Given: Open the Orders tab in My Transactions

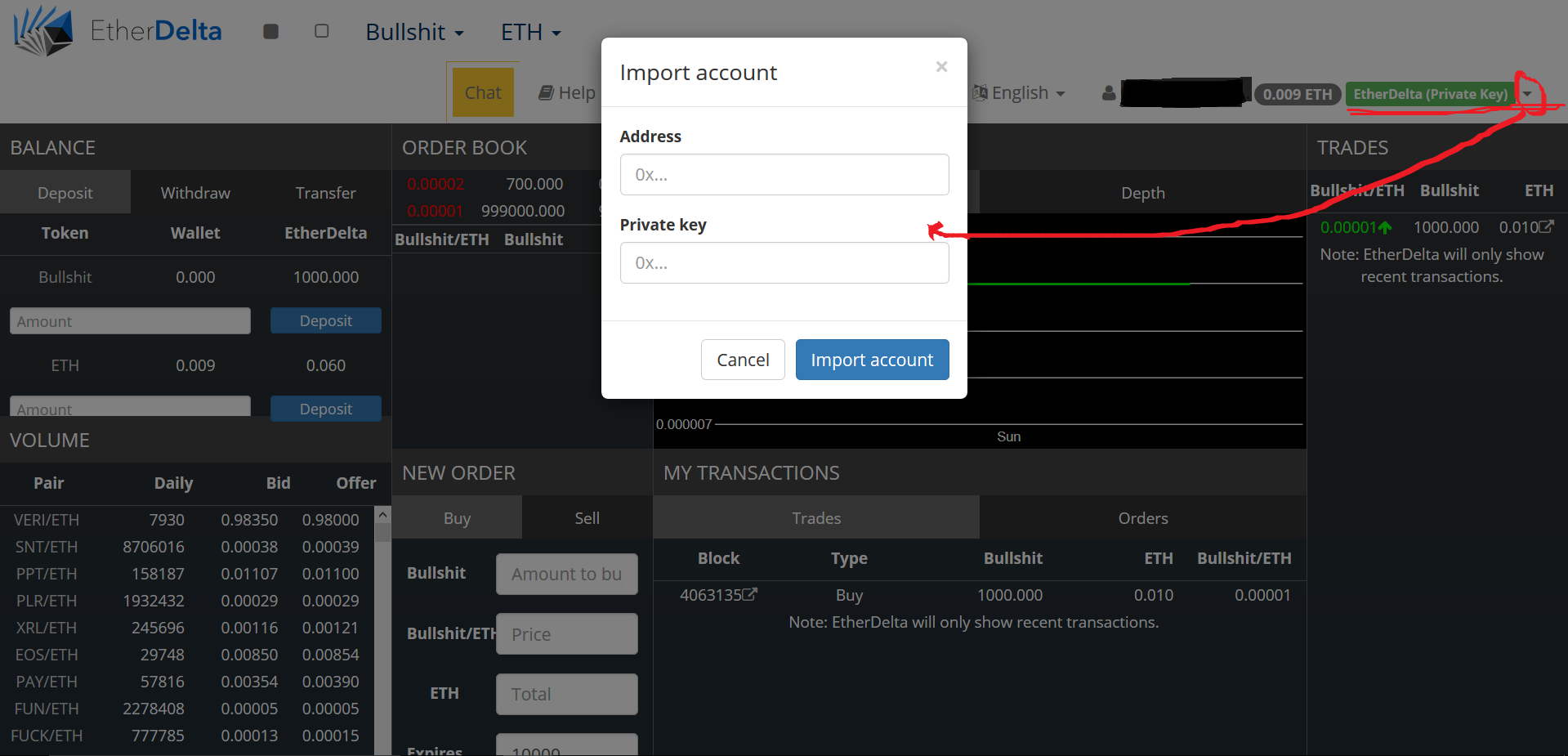Looking at the screenshot, I should pos(1142,518).
